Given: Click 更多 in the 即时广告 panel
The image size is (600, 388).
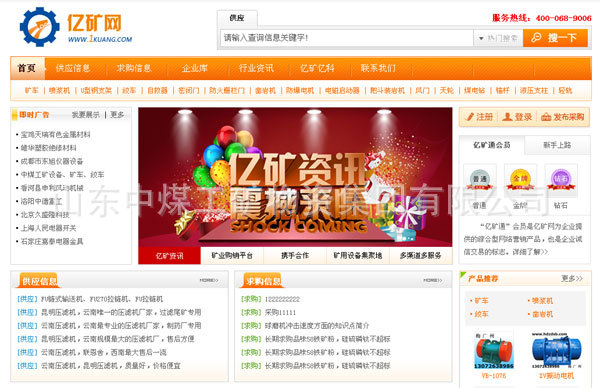Looking at the screenshot, I should pyautogui.click(x=117, y=115).
